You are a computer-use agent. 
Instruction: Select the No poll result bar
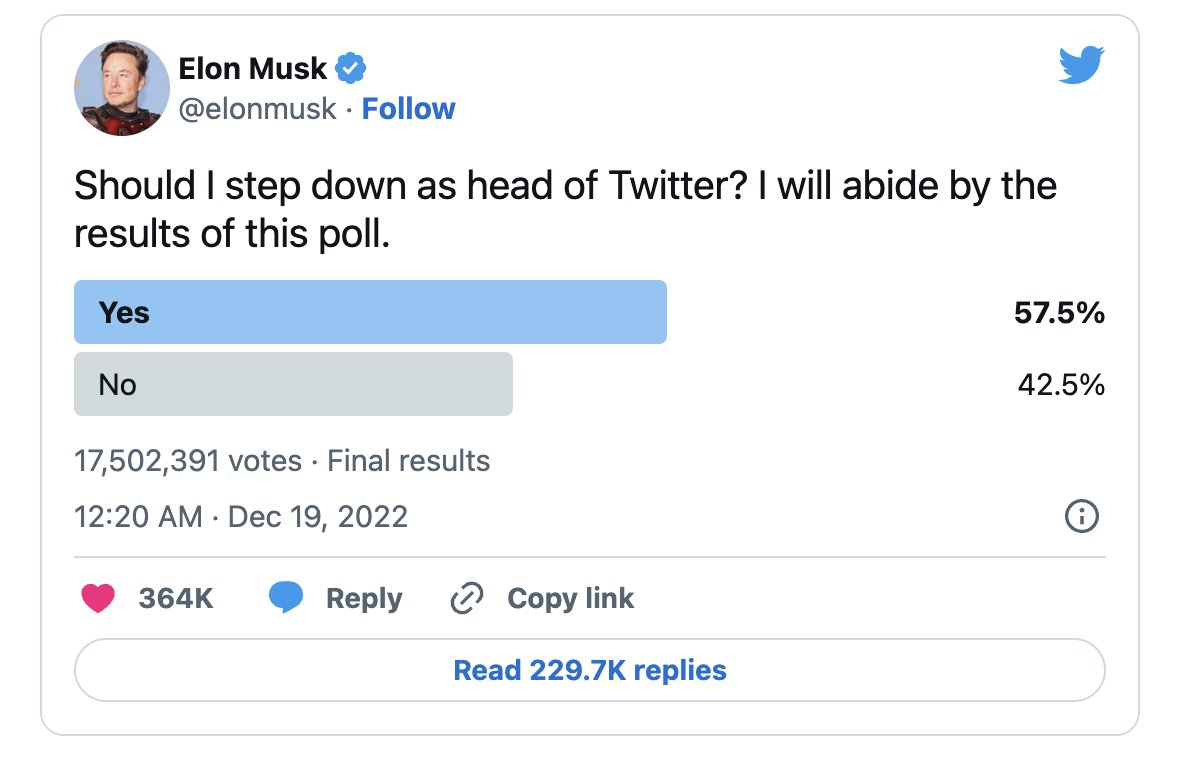(x=293, y=384)
